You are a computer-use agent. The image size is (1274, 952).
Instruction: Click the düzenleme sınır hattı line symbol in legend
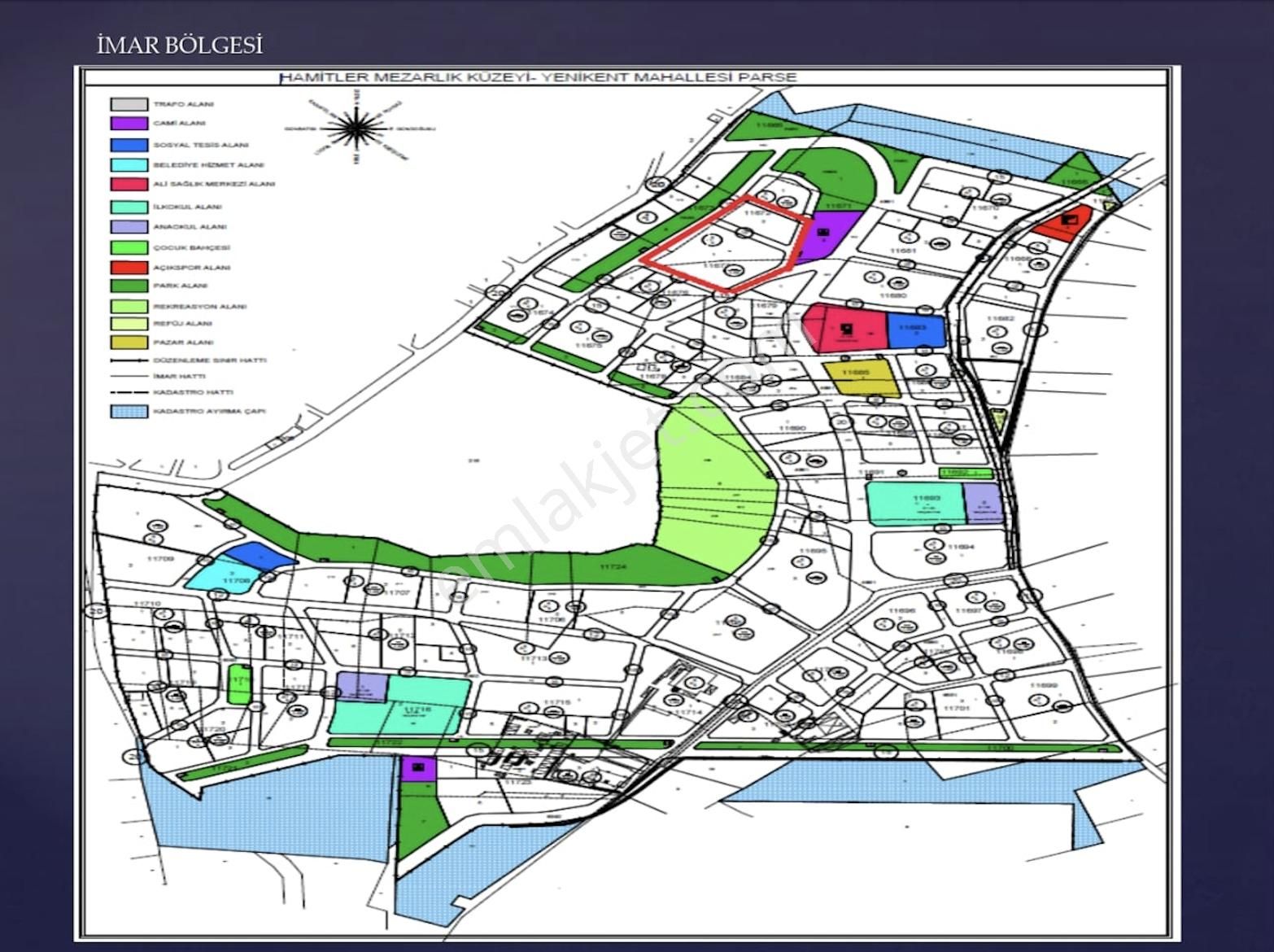coord(129,360)
